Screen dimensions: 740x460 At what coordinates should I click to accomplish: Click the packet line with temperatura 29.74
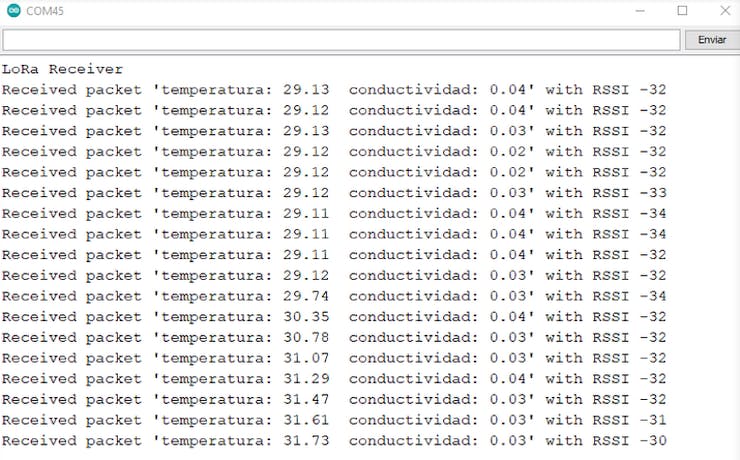[x=333, y=296]
